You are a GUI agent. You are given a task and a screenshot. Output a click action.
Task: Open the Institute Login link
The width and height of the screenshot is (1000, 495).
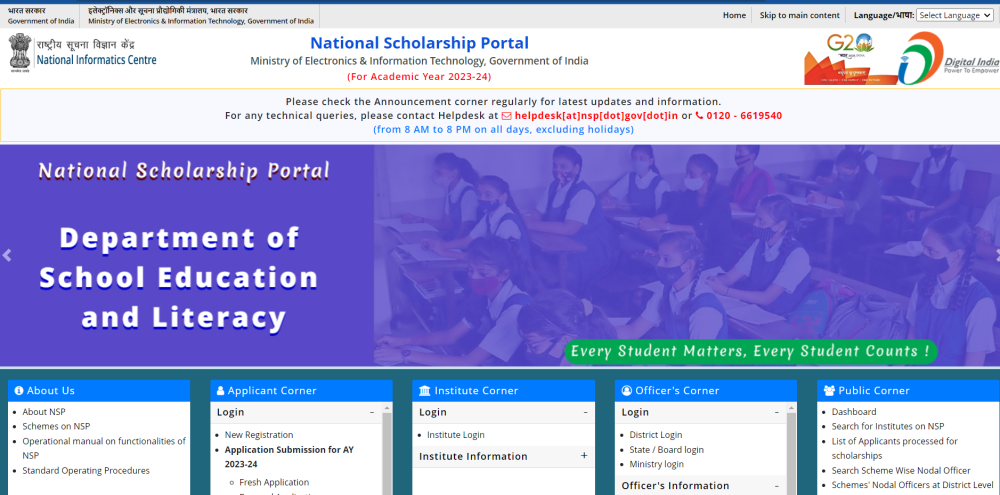coord(455,435)
